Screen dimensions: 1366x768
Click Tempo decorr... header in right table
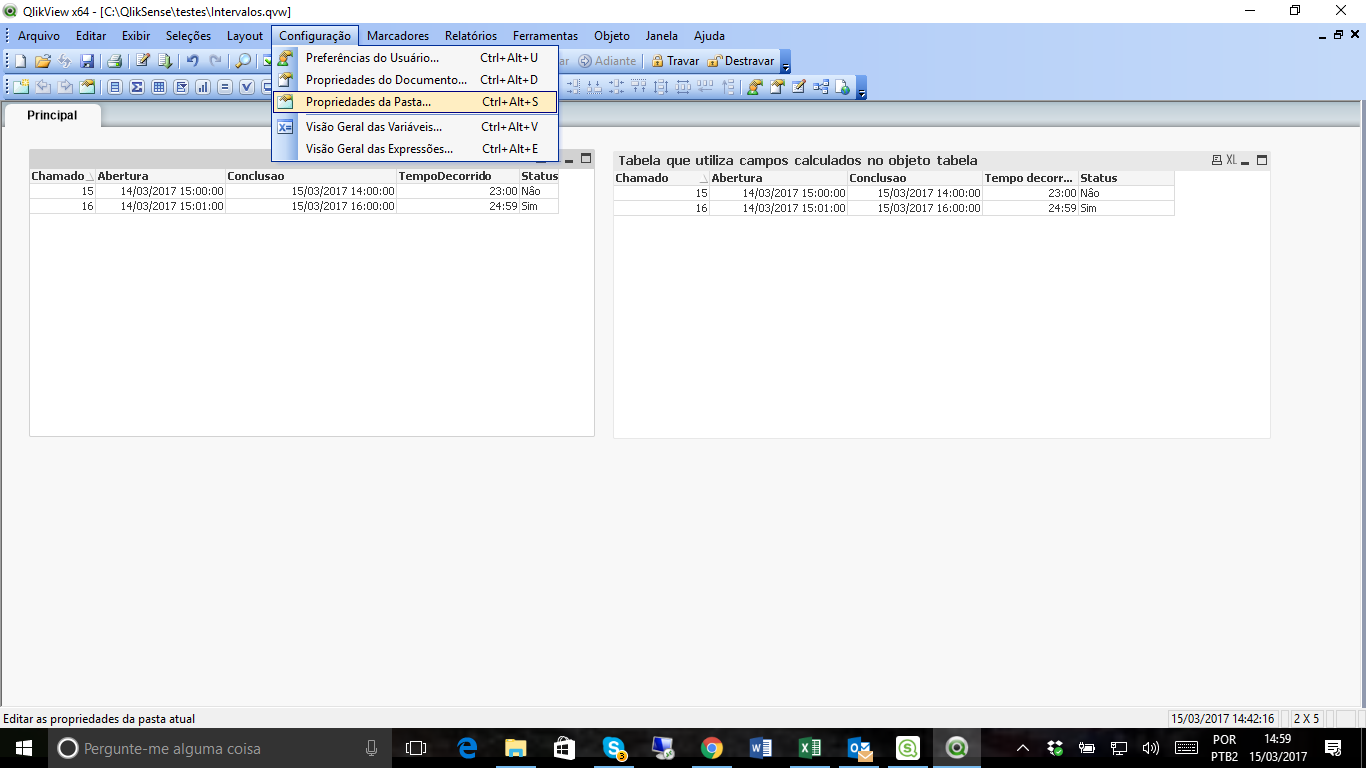(x=1030, y=178)
